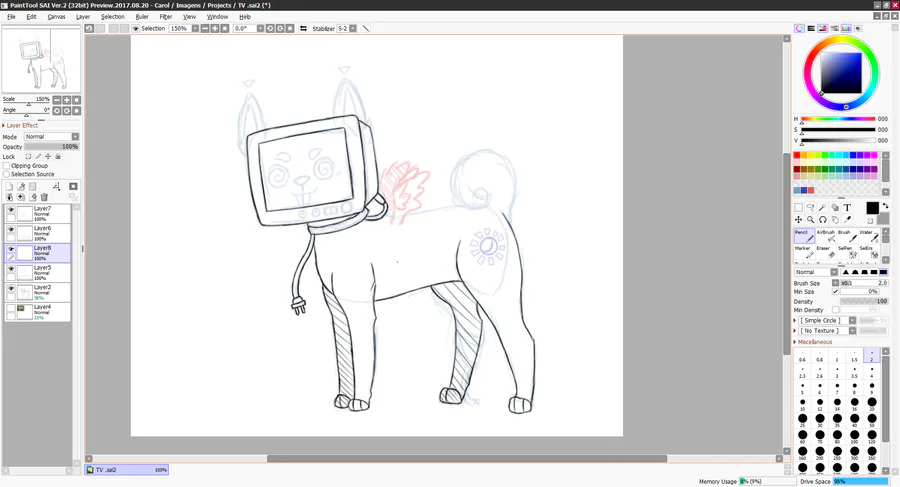Select the magic wand tool

click(x=823, y=207)
